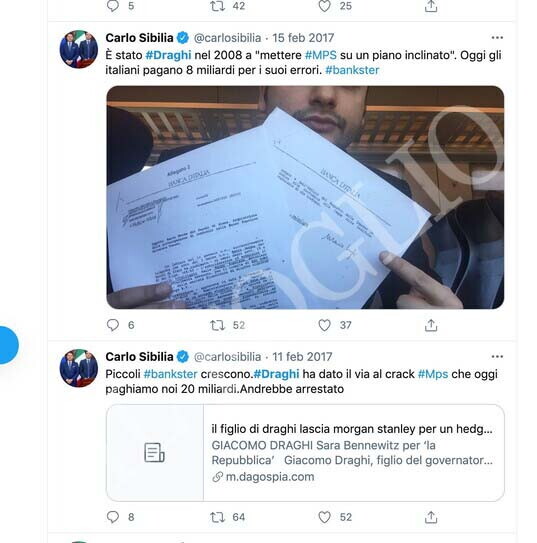Open more options on 15 feb tweet
The image size is (537, 543).
497,37
